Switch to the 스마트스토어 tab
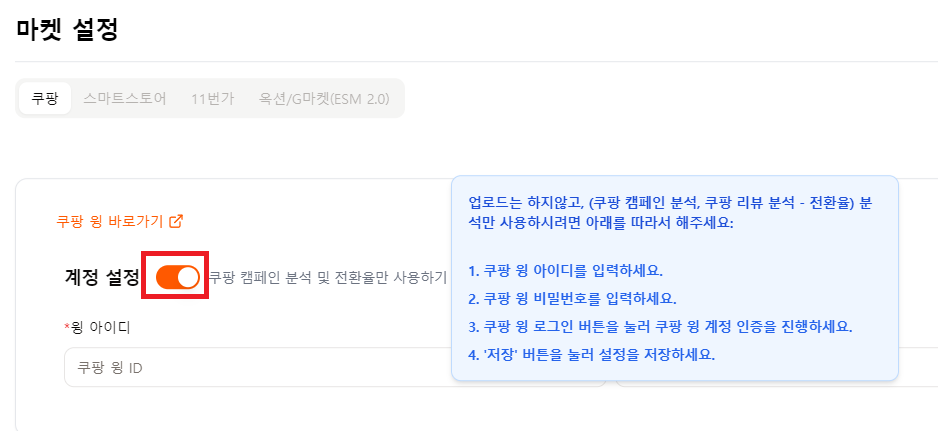939x431 pixels. tap(125, 98)
